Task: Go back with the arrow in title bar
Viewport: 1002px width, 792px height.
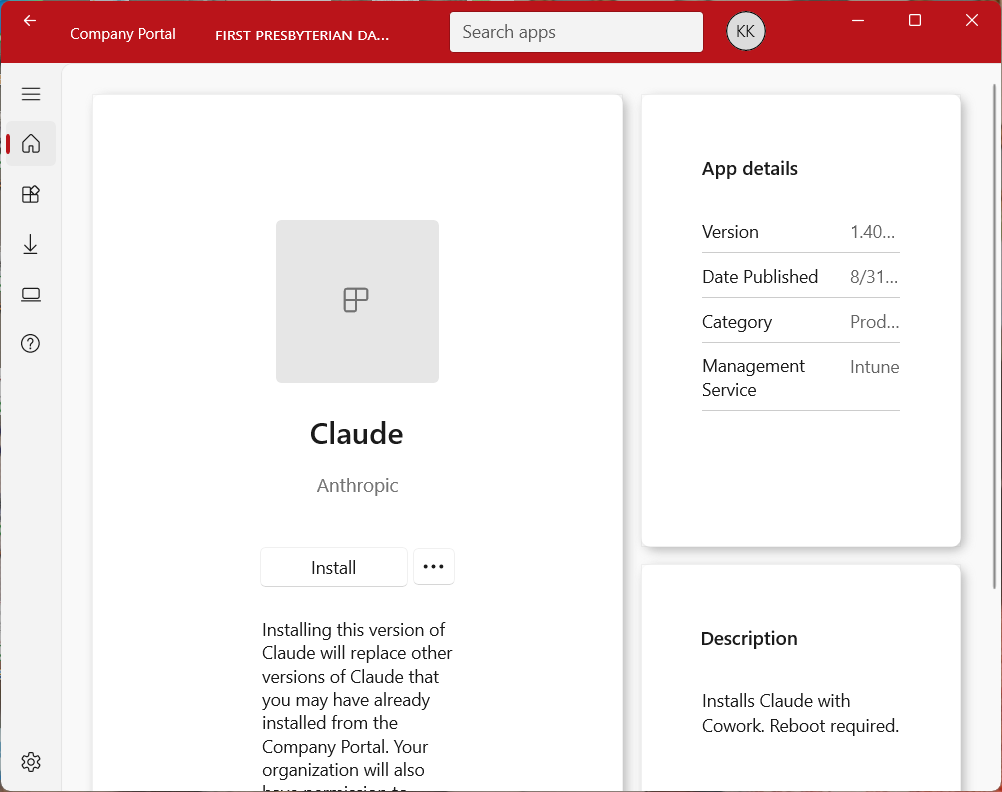Action: click(x=29, y=21)
